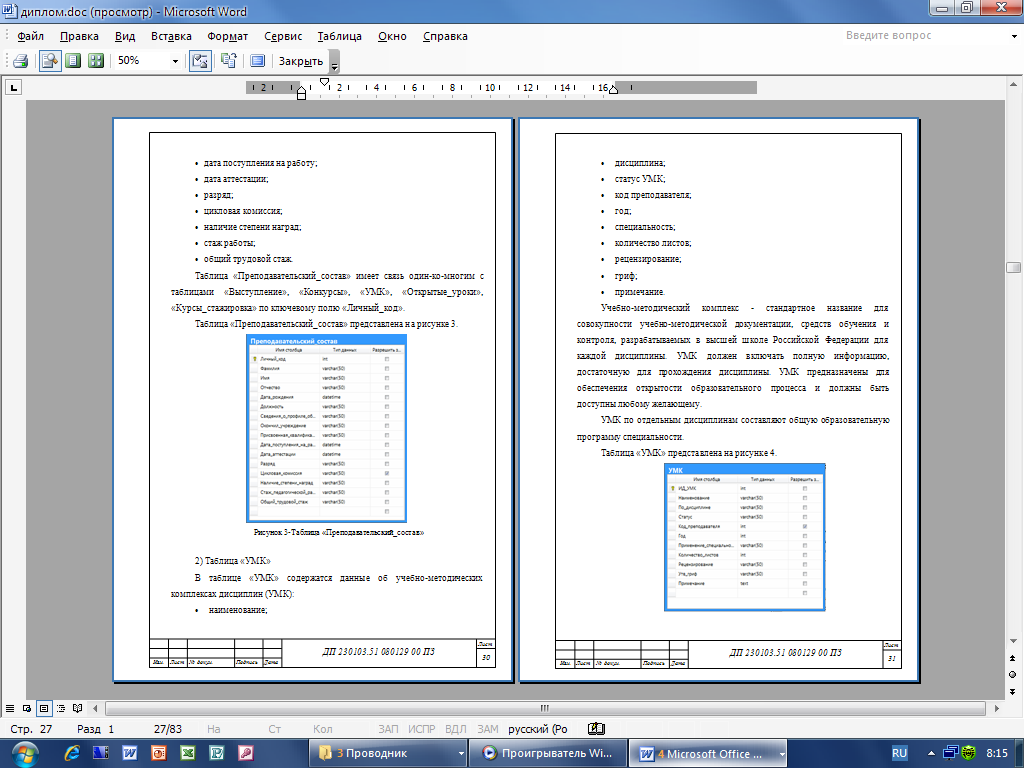Expand the help question box dropdown arrow

(x=1014, y=36)
